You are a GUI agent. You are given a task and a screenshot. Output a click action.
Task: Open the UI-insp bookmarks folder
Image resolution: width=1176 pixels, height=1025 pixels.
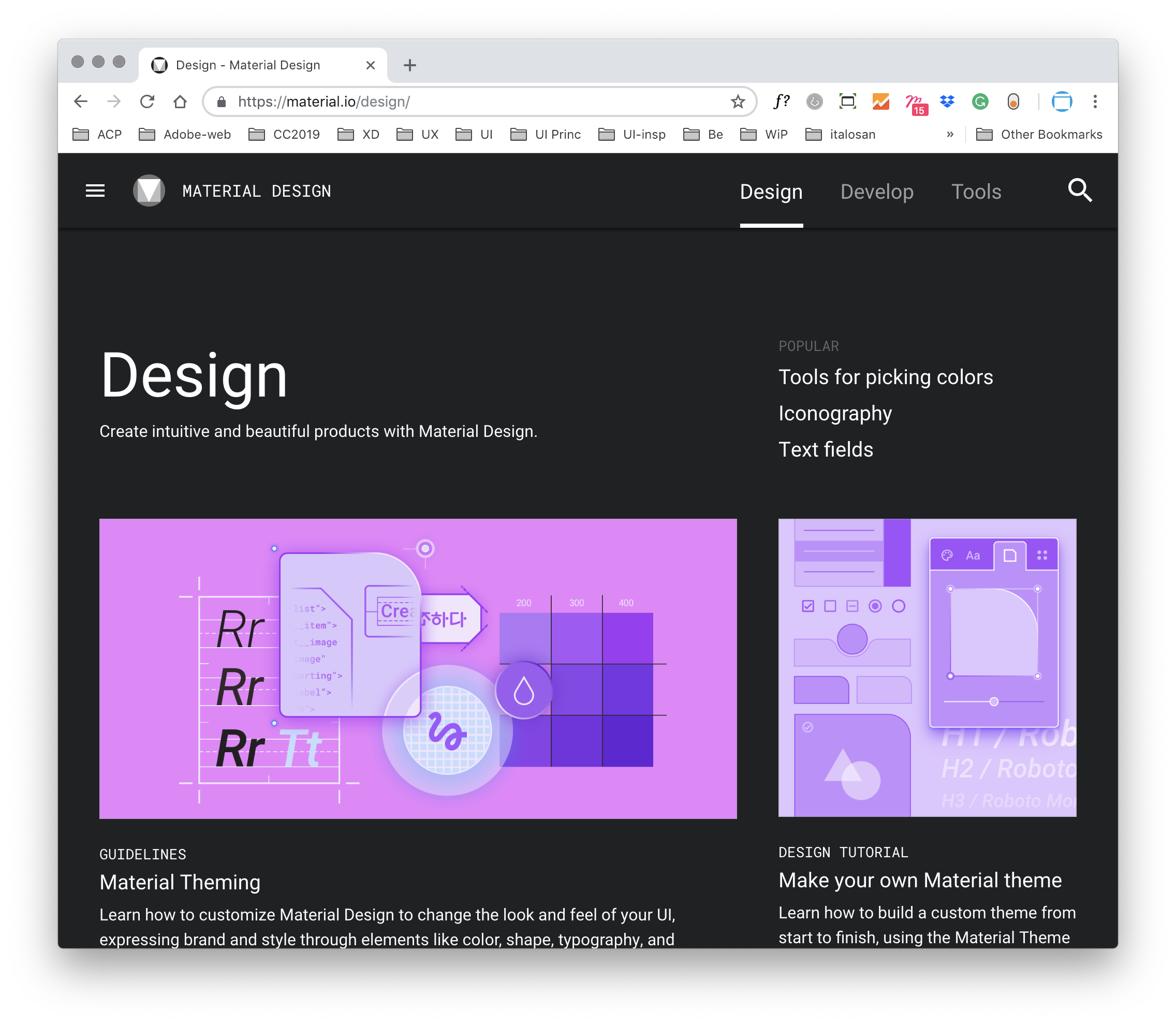click(632, 135)
